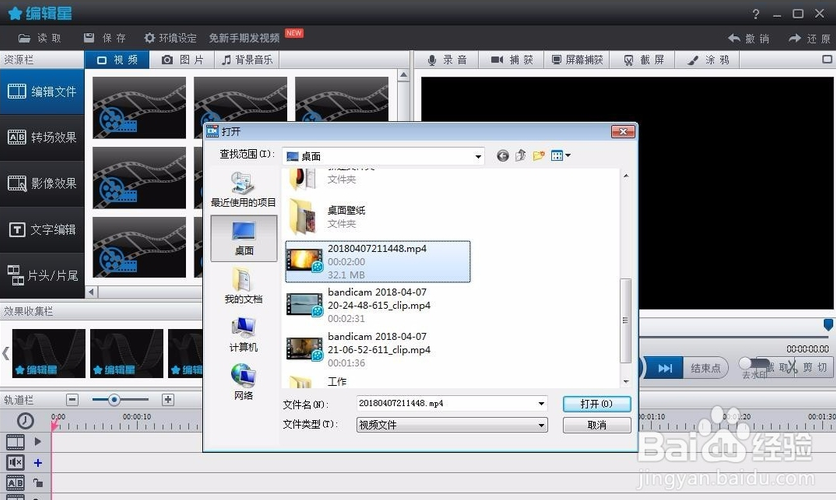Click the 打开(O) button
Image resolution: width=836 pixels, height=500 pixels.
pyautogui.click(x=596, y=404)
